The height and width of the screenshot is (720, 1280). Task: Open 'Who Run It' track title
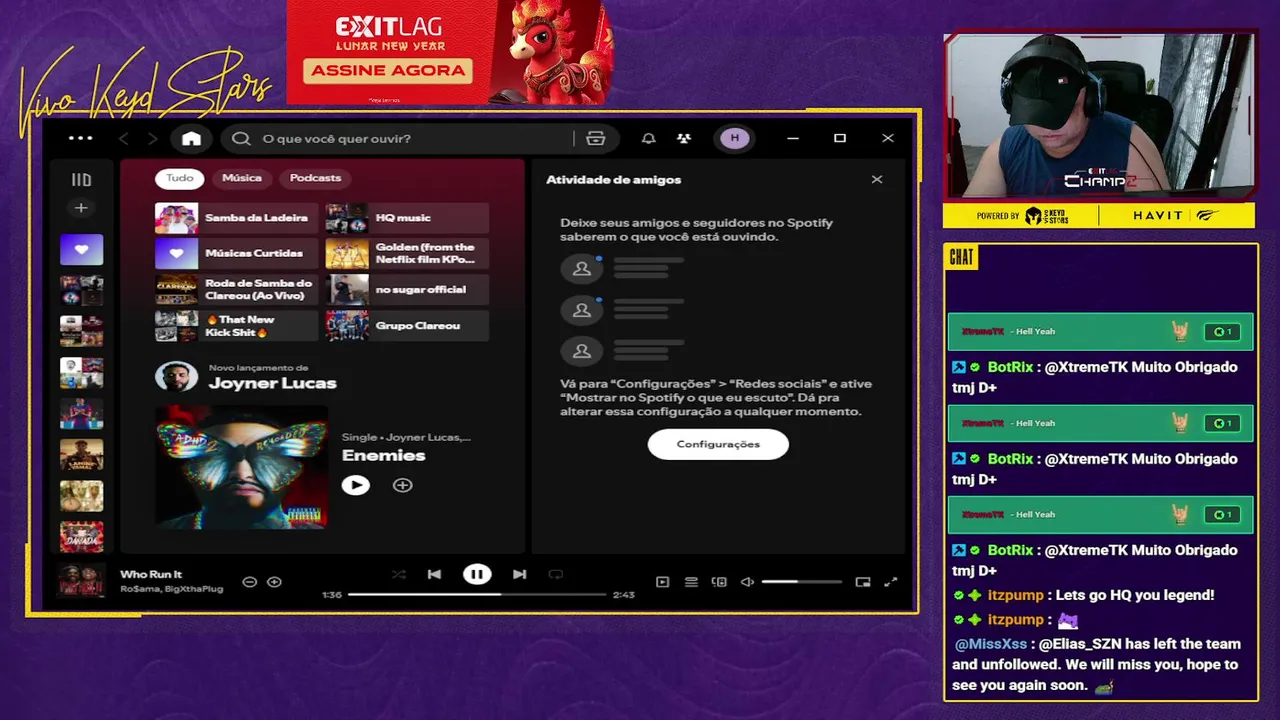[151, 574]
